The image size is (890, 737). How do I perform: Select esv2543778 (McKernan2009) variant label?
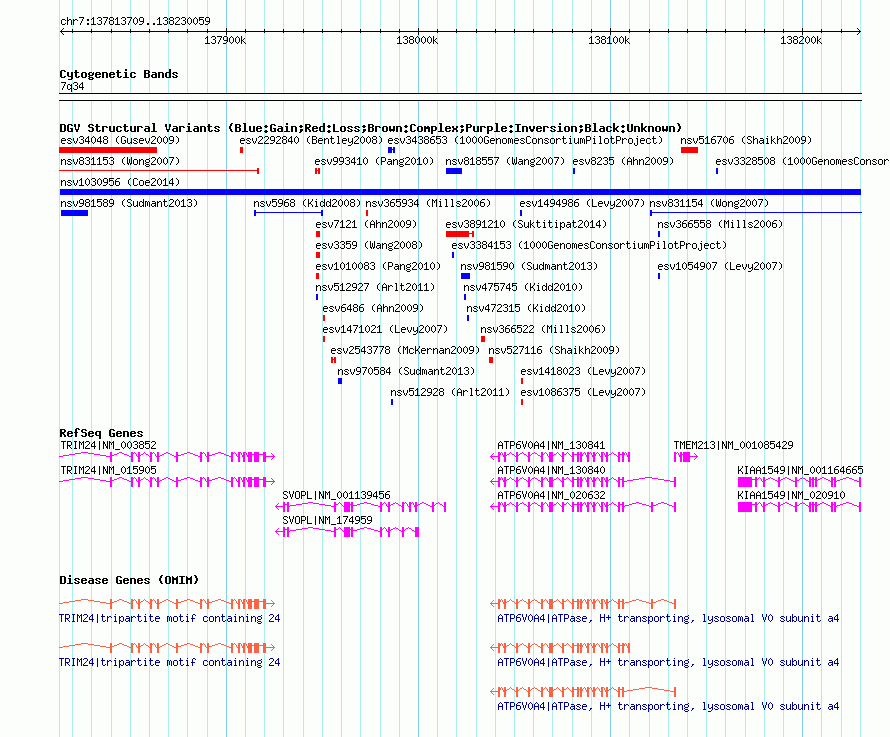pos(405,350)
